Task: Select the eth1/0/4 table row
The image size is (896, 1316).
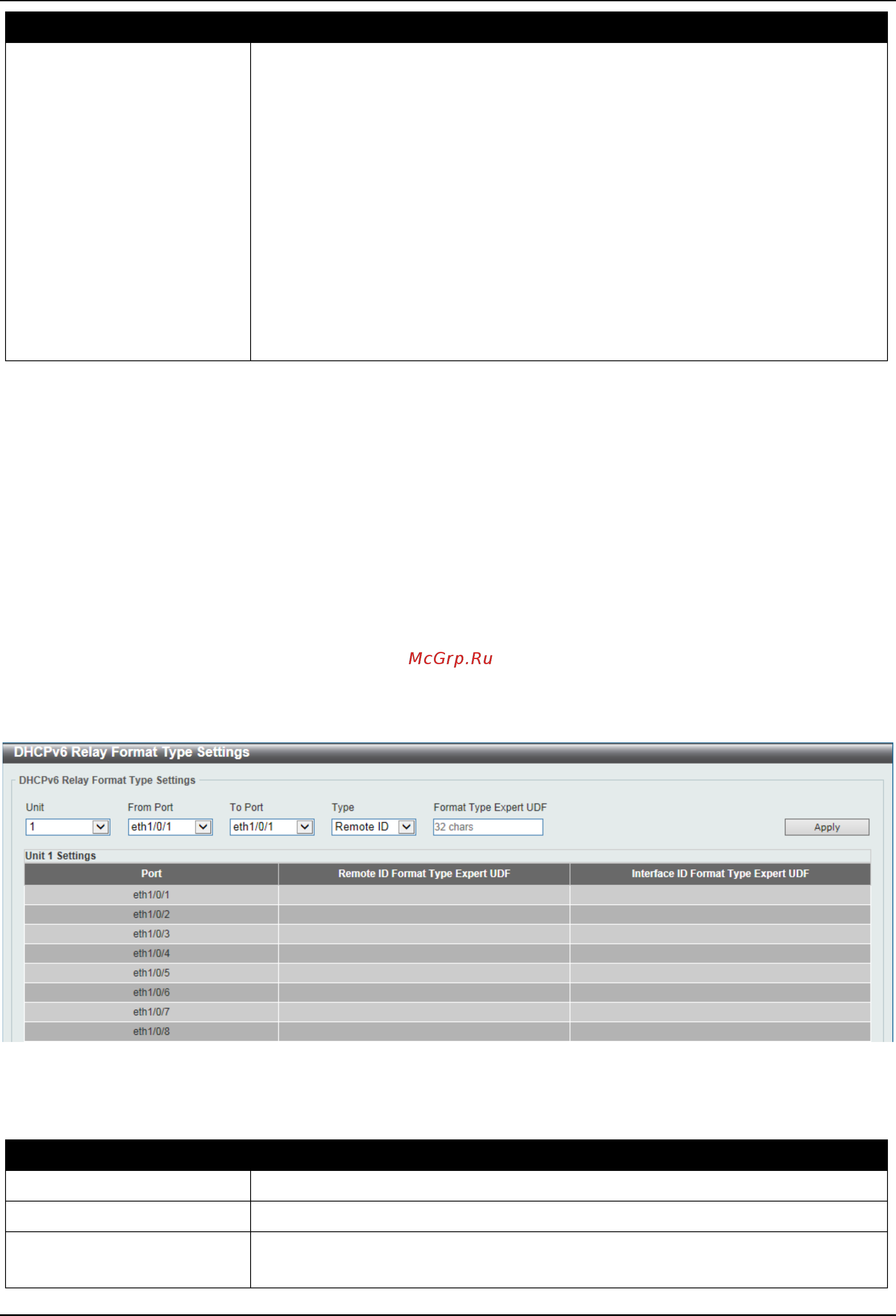Action: tap(448, 953)
